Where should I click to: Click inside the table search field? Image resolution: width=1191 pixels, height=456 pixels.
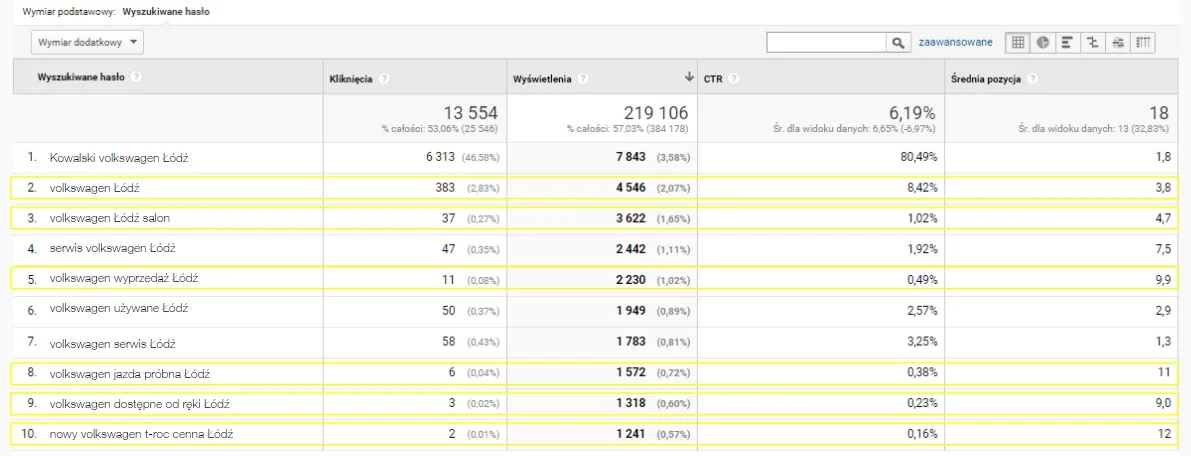(827, 43)
